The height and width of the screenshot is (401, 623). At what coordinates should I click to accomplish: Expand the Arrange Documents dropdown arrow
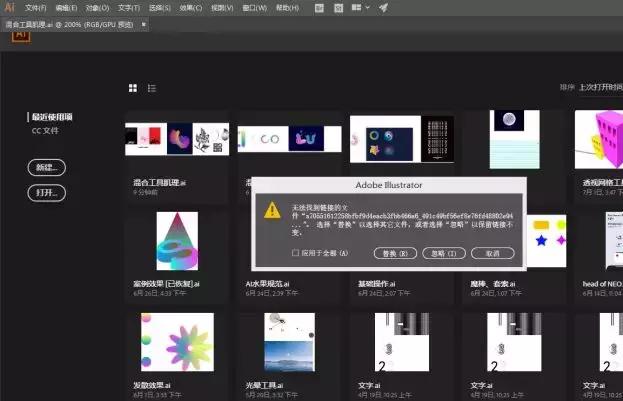pos(368,8)
